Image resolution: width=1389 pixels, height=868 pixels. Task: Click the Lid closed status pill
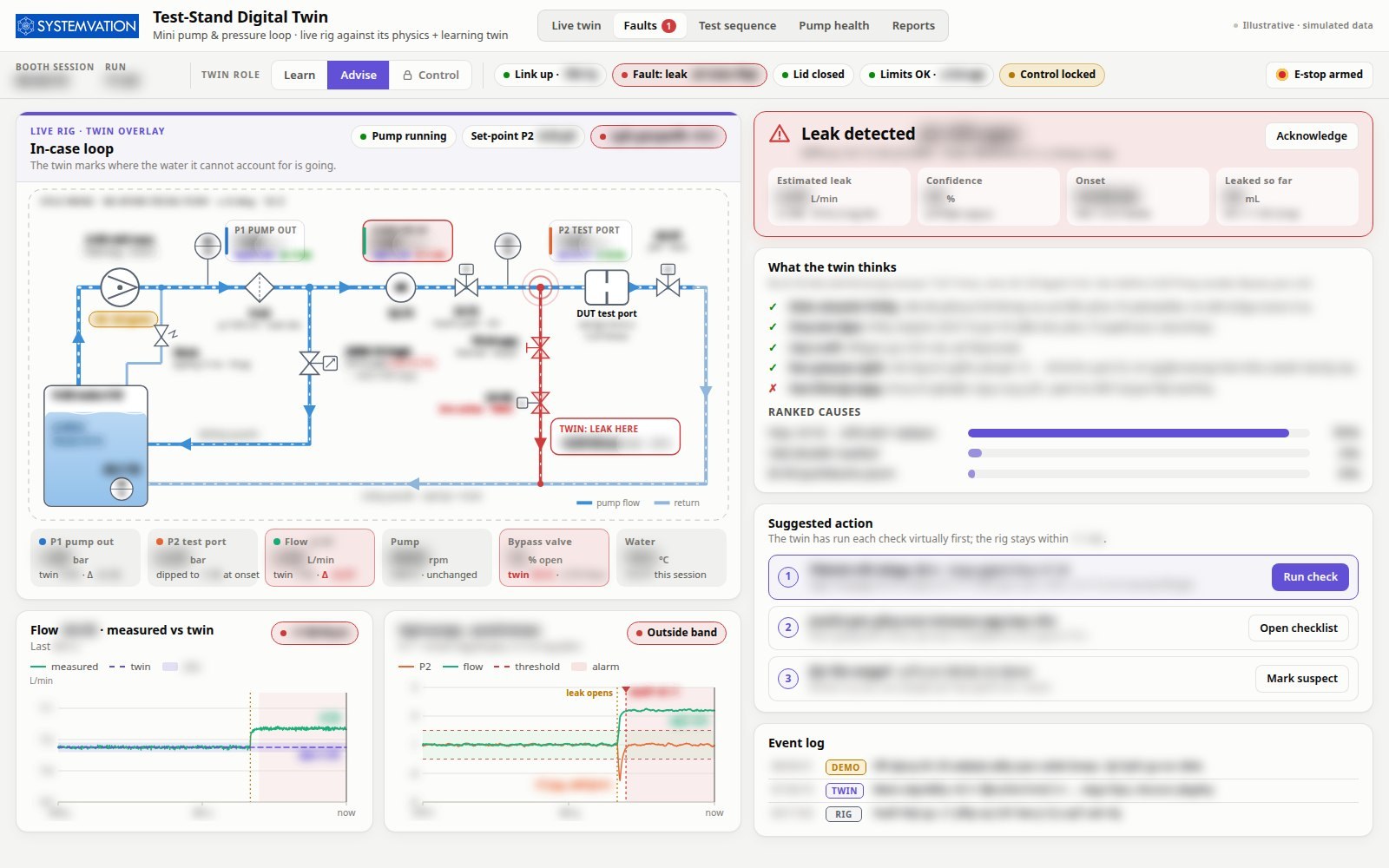click(813, 75)
